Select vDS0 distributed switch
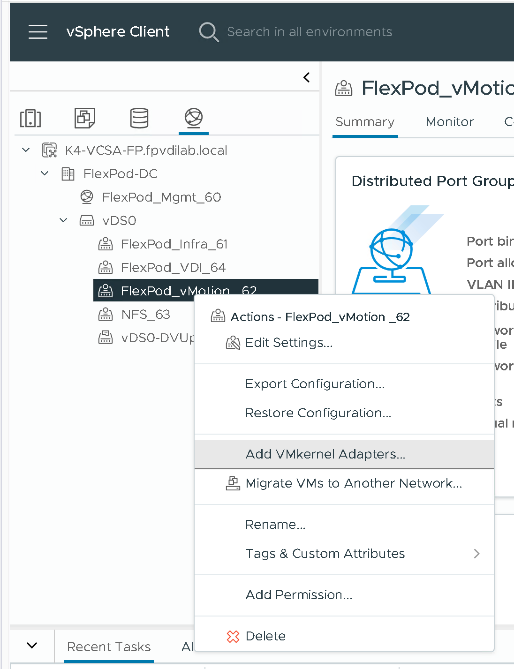Screen dimensions: 514x669 [x=119, y=221]
